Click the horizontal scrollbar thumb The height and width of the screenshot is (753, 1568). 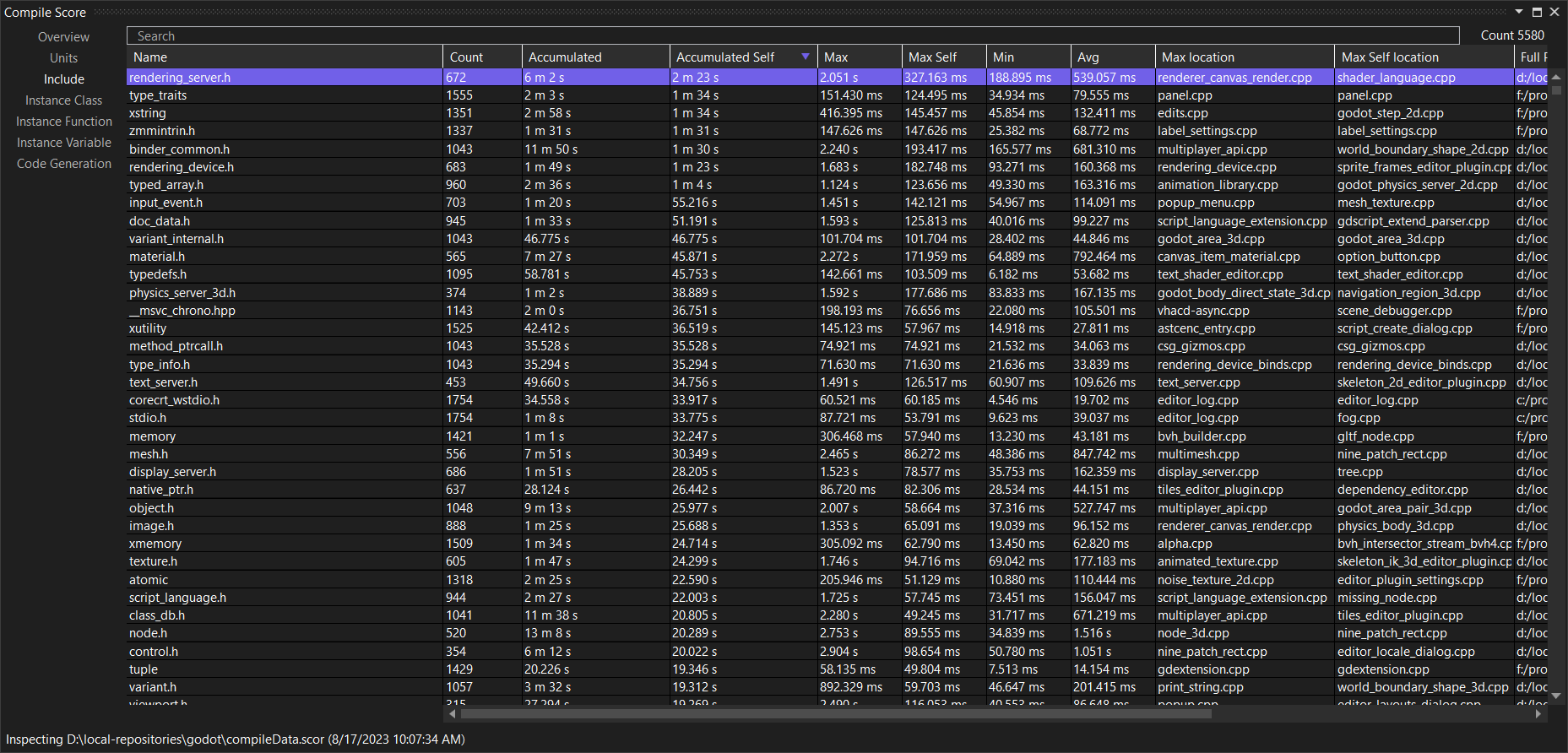point(836,713)
